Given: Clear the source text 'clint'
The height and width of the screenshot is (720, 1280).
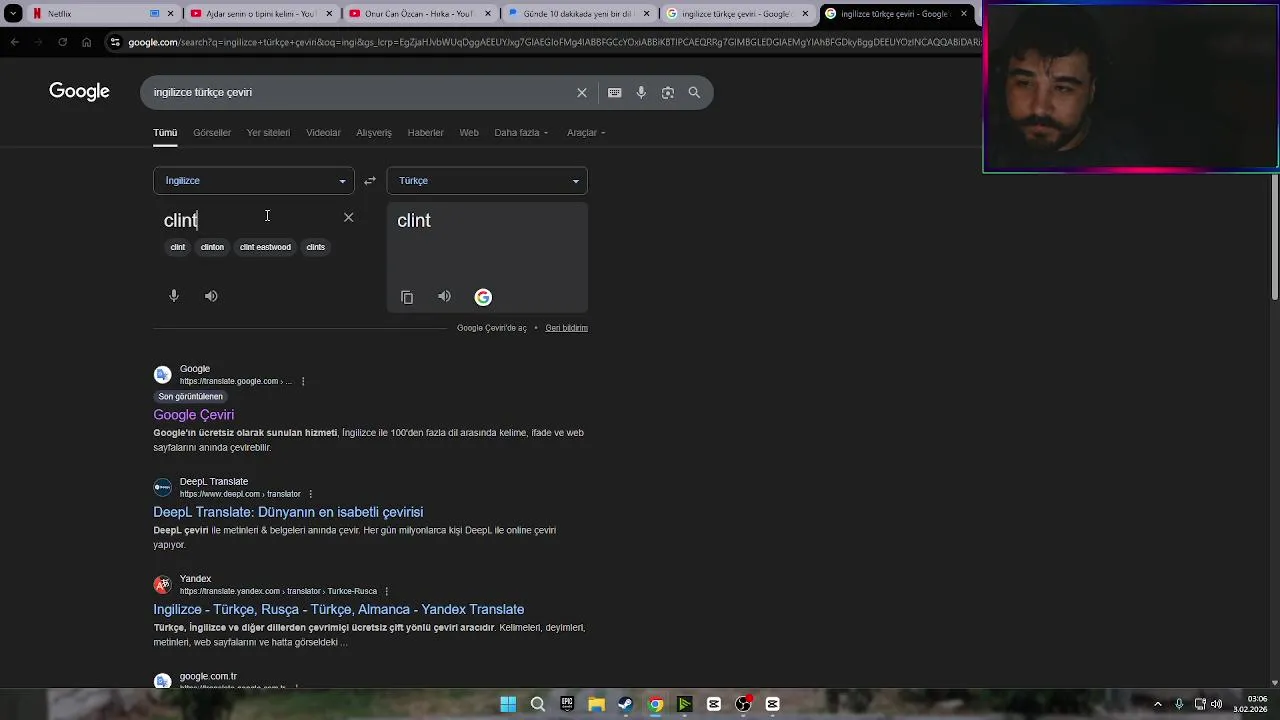Looking at the screenshot, I should pyautogui.click(x=348, y=217).
